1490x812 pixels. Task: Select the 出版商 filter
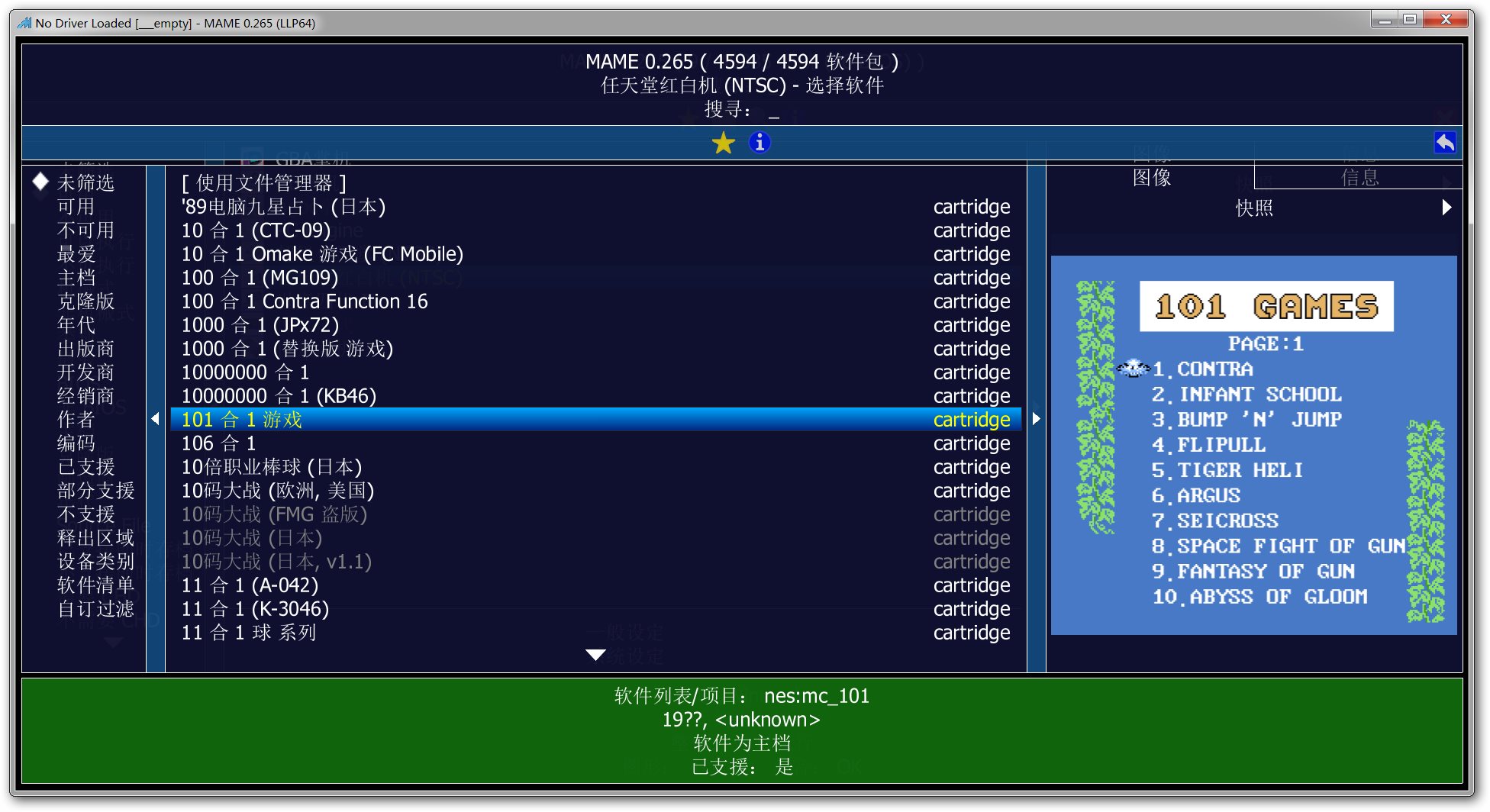[x=85, y=349]
